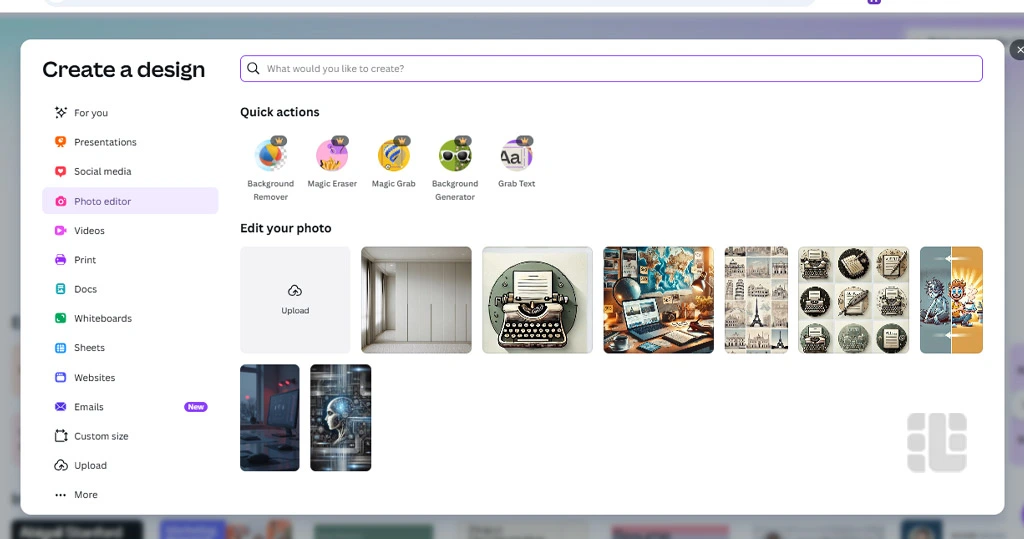Open the Background Generator quick action
This screenshot has width=1024, height=539.
pyautogui.click(x=455, y=156)
